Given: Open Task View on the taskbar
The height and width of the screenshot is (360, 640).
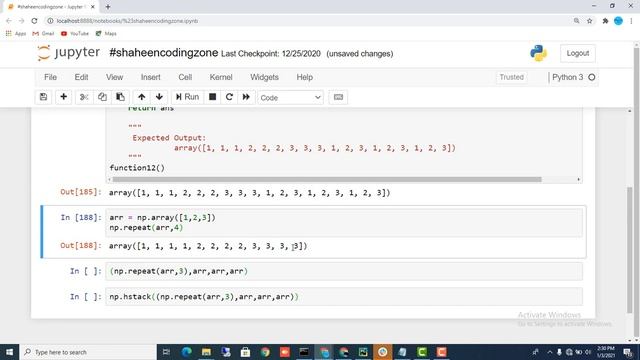Looking at the screenshot, I should pyautogui.click(x=166, y=352).
